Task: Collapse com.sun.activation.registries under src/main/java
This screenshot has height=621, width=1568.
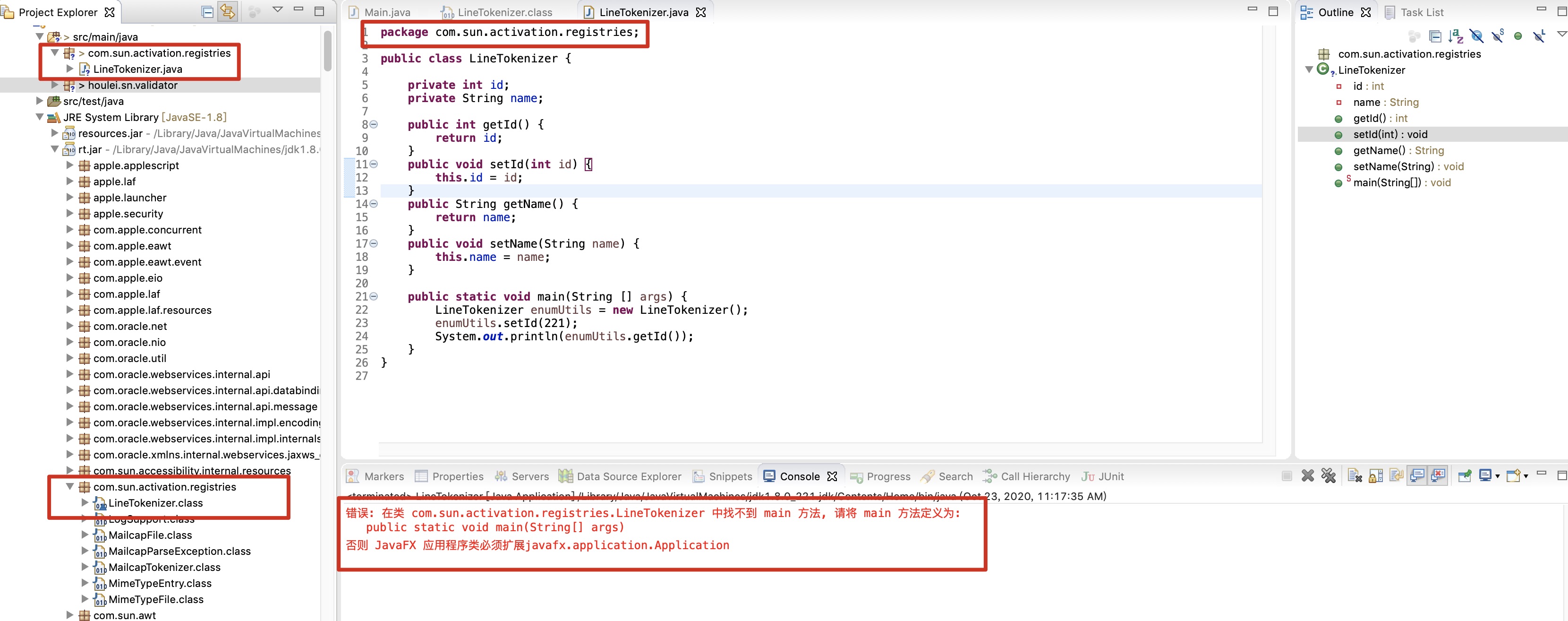Action: [54, 53]
